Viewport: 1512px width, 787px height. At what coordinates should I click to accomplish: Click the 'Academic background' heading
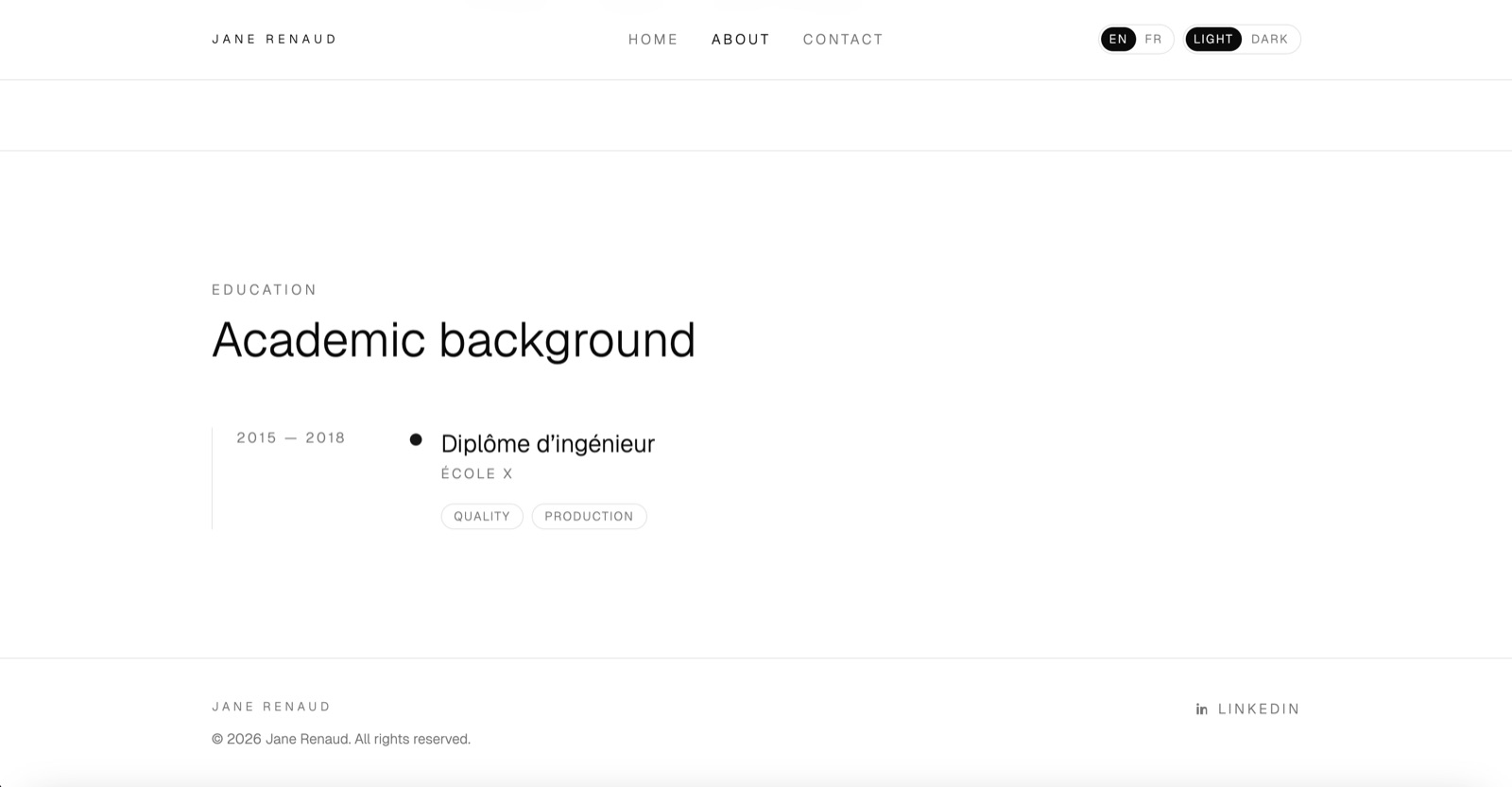point(454,340)
